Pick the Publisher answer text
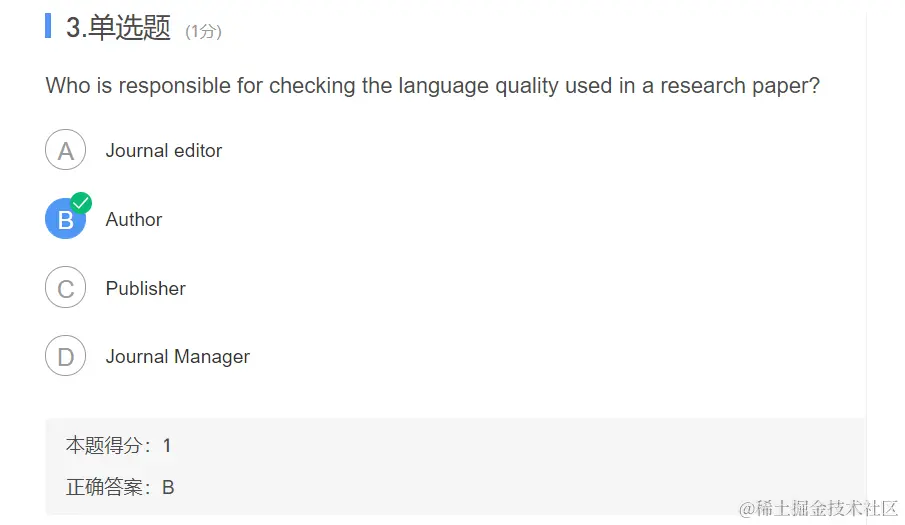Screen dimensions: 905x525 pyautogui.click(x=145, y=288)
